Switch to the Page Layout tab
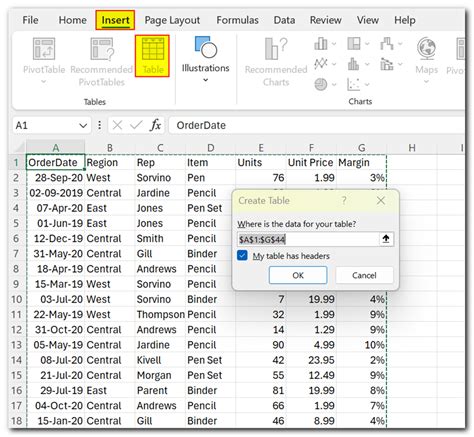The image size is (474, 437). coord(172,20)
